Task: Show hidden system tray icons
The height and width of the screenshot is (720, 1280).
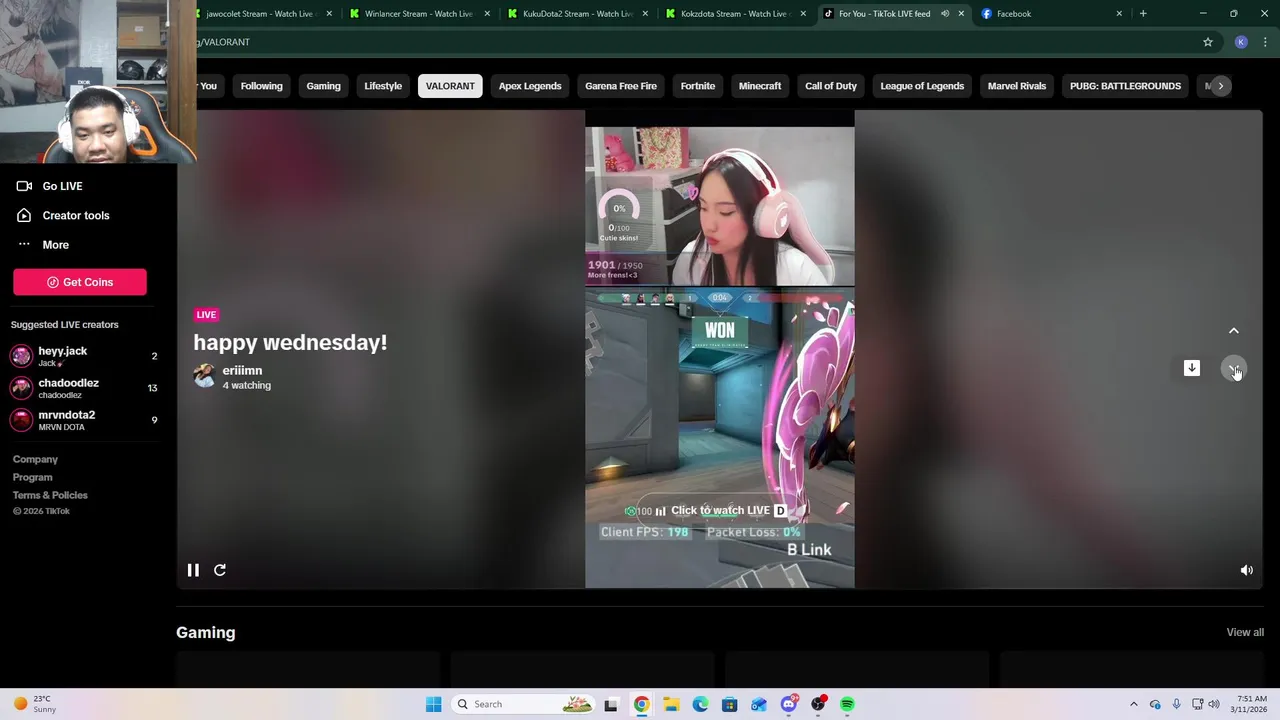Action: click(1133, 704)
